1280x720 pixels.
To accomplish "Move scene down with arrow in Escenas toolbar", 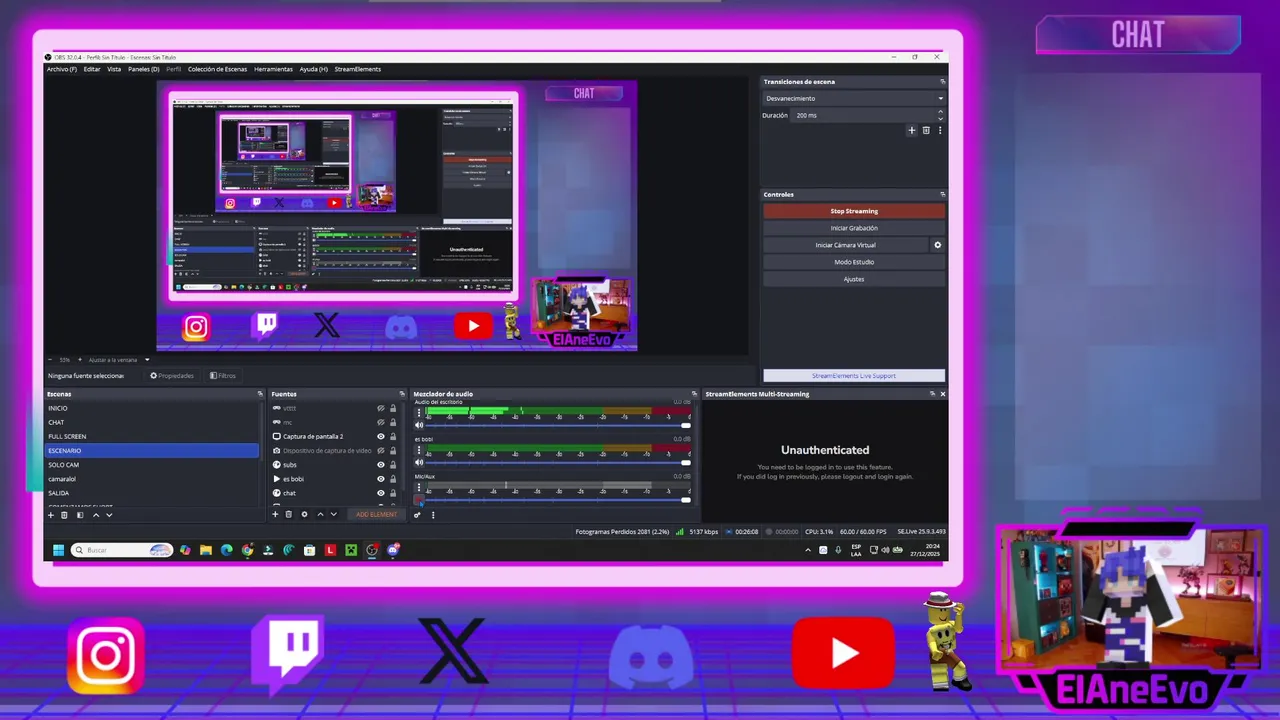I will click(x=109, y=515).
